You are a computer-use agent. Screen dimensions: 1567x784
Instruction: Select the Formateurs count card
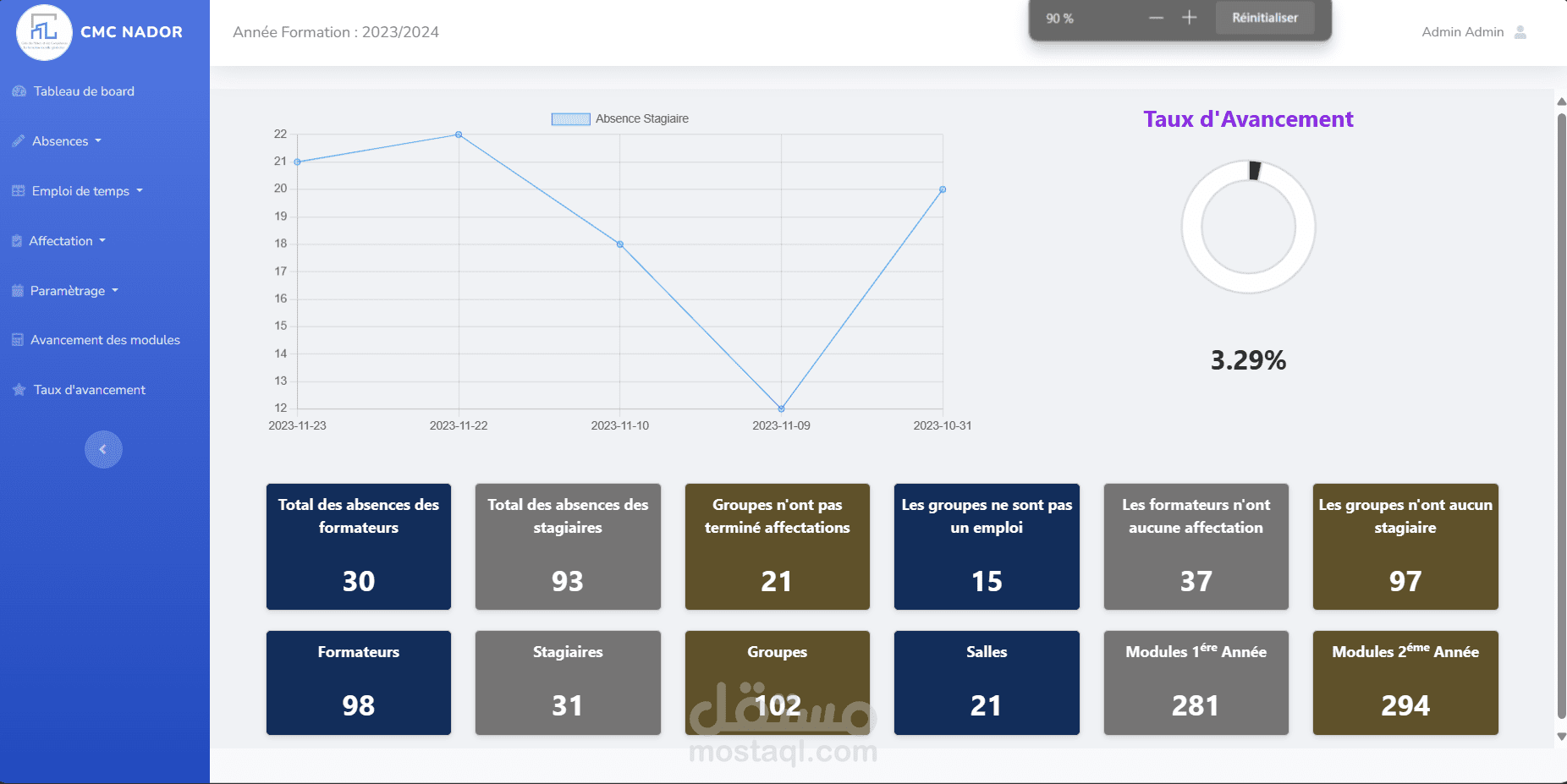(x=359, y=683)
